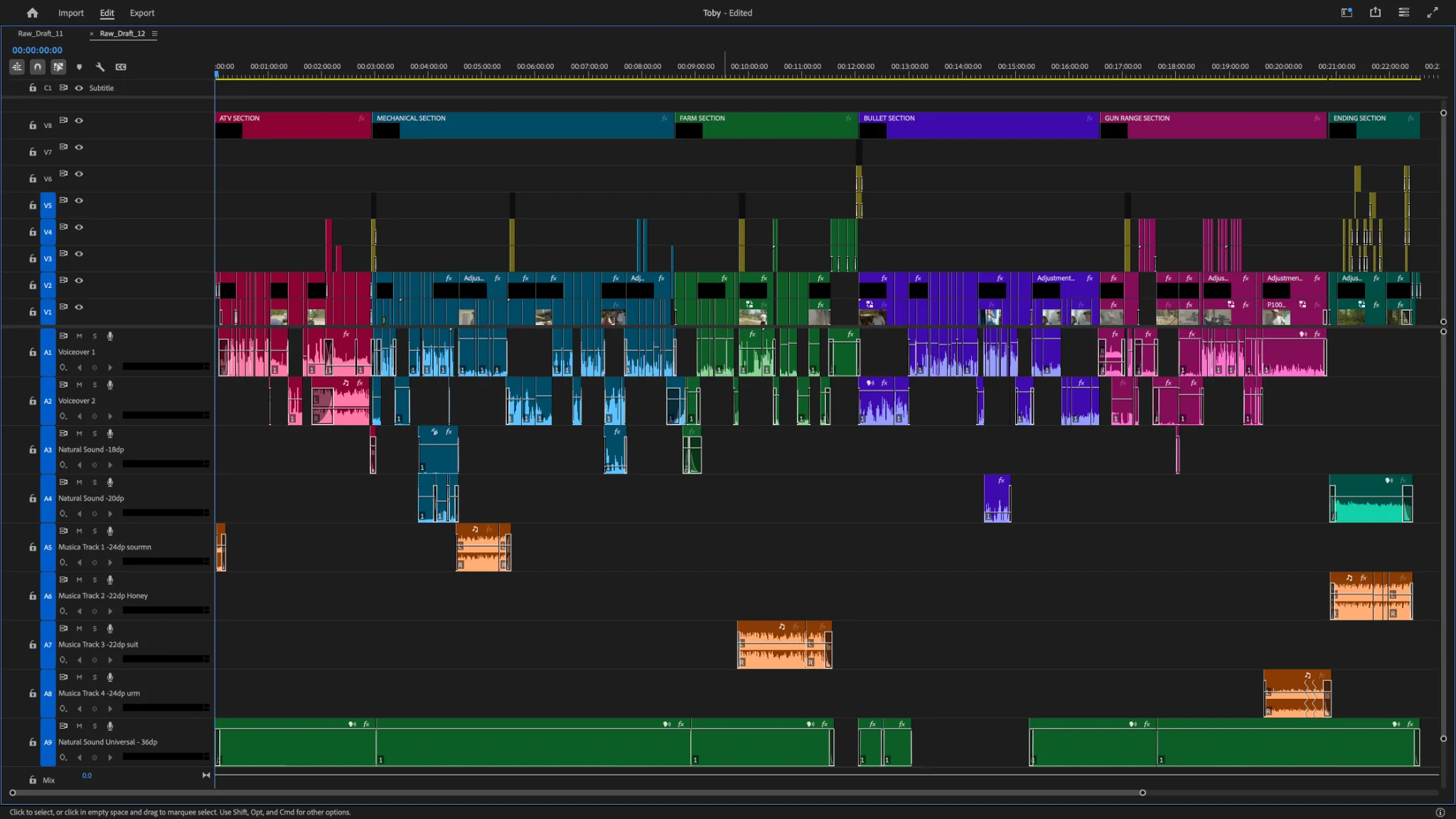This screenshot has width=1456, height=819.
Task: Enter full screen with expand arrows icon
Action: coord(1433,12)
